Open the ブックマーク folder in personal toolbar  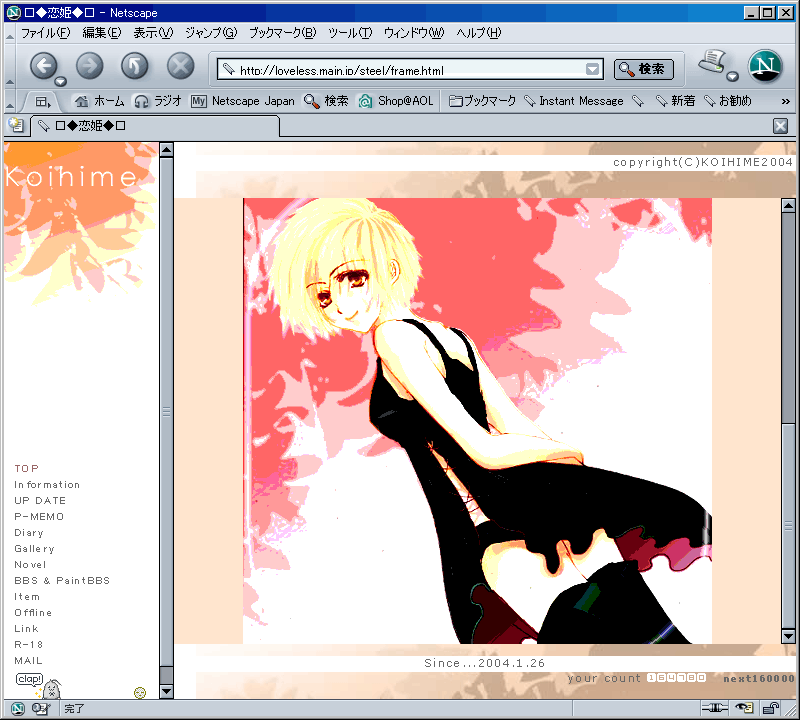(x=482, y=101)
